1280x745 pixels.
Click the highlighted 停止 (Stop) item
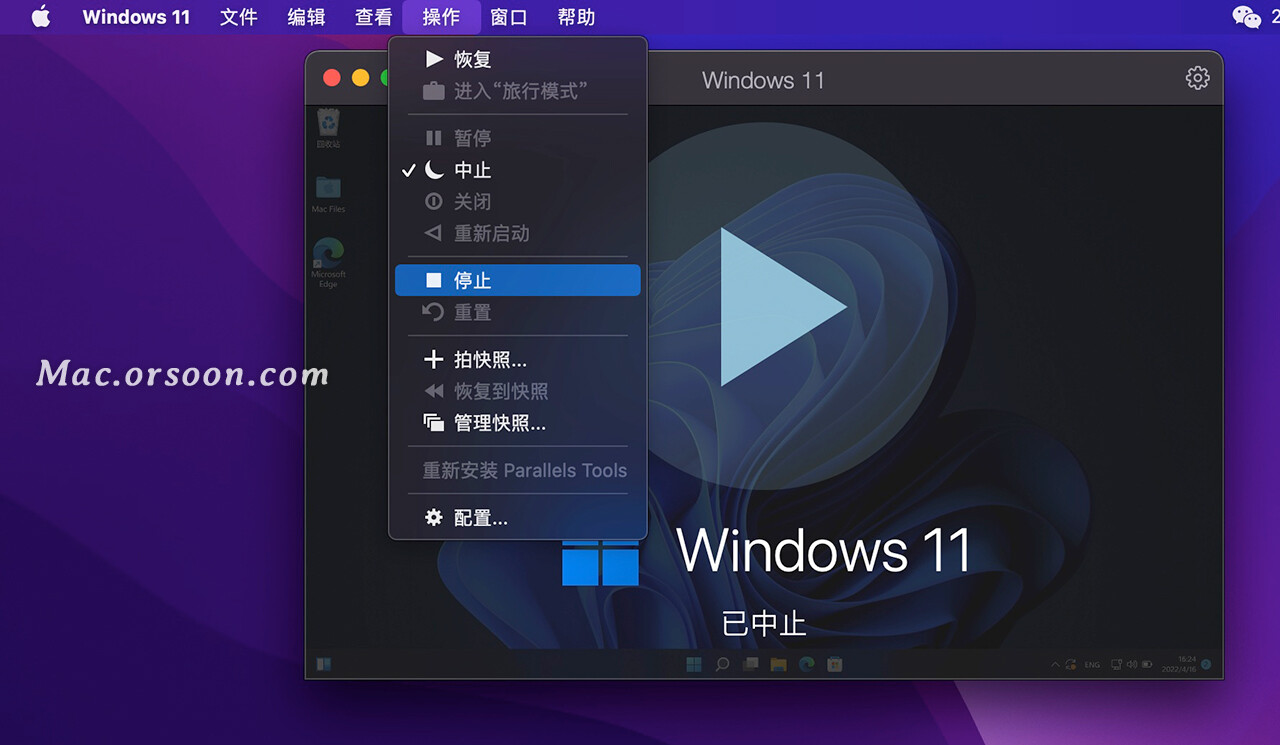pyautogui.click(x=518, y=281)
